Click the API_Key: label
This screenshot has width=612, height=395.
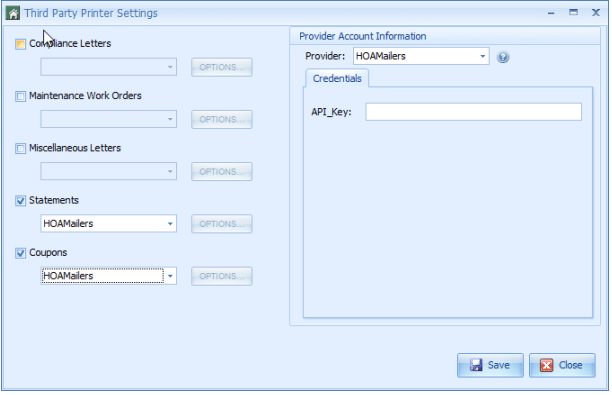coord(331,112)
